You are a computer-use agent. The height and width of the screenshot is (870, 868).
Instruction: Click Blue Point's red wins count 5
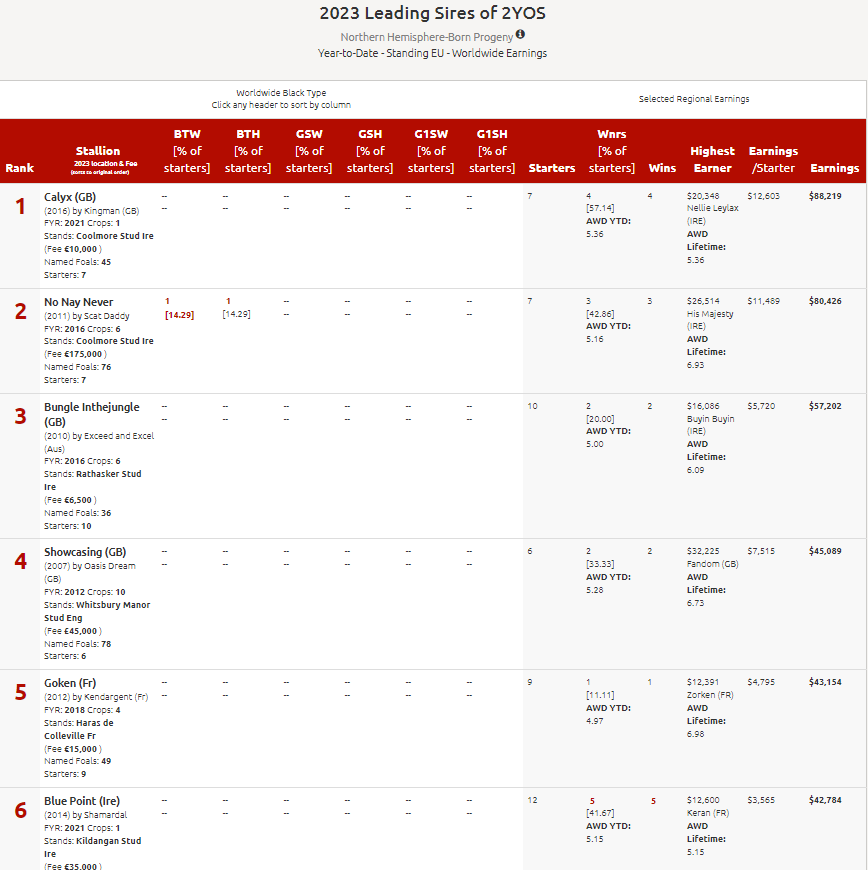653,801
